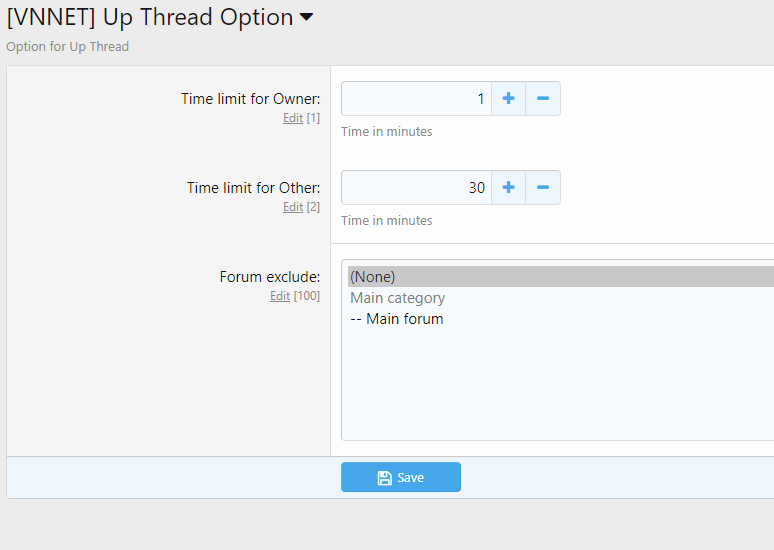Click the 'Time limit for Owner:' label
This screenshot has height=550, width=774.
click(x=250, y=99)
